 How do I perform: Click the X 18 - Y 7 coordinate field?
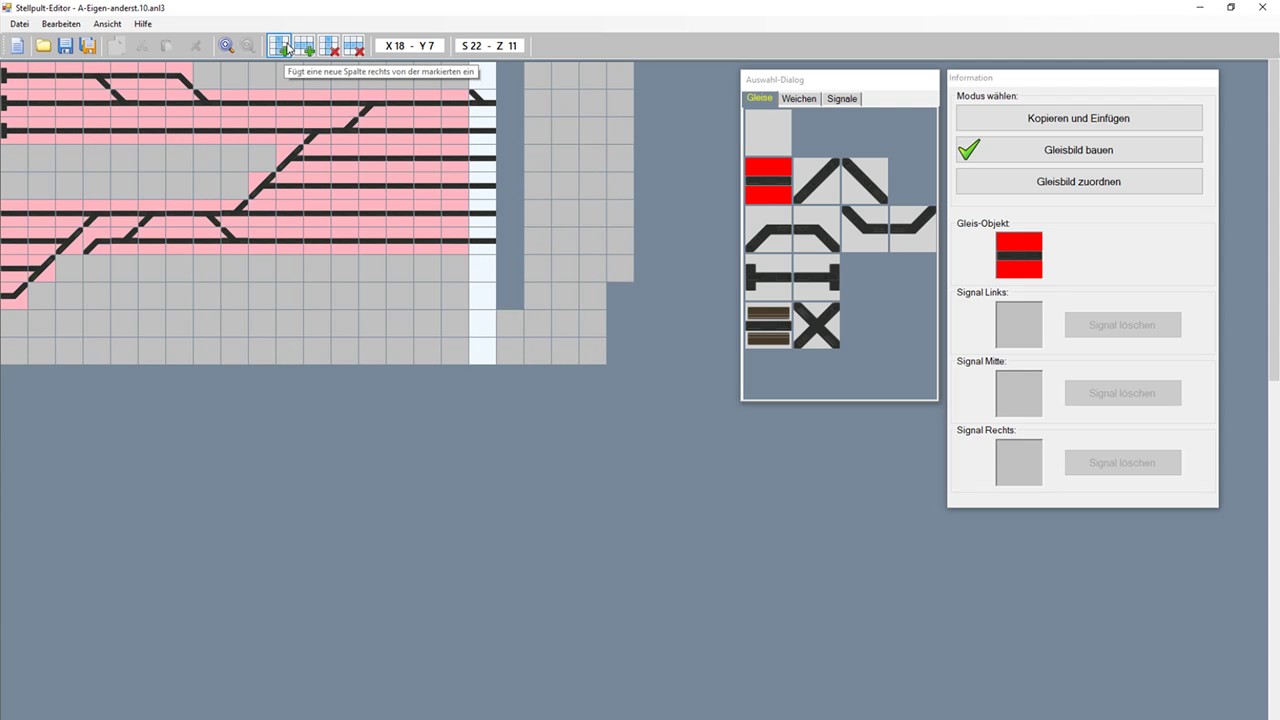[410, 46]
